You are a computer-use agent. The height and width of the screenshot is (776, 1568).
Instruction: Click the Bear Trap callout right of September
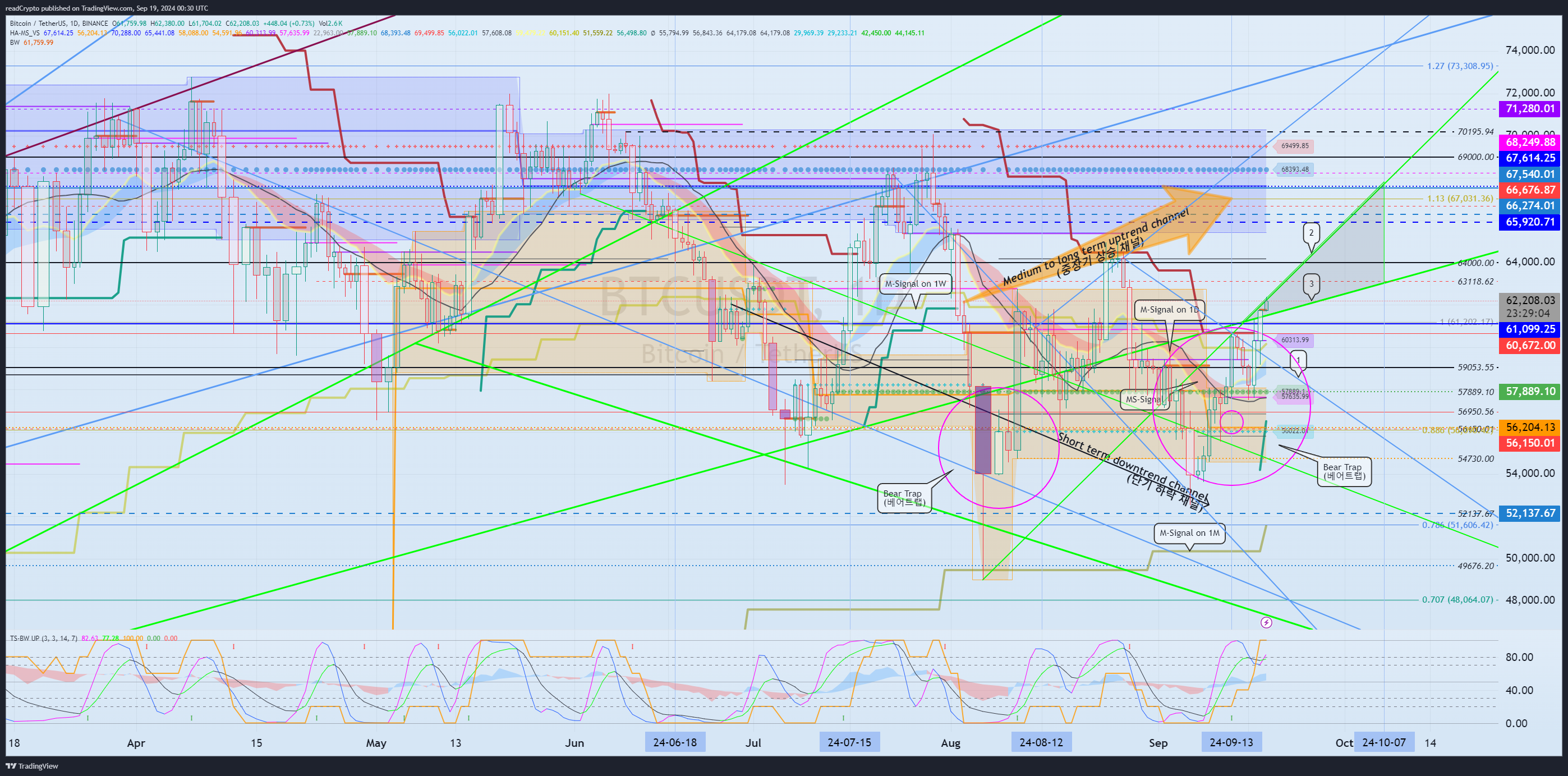(1344, 471)
